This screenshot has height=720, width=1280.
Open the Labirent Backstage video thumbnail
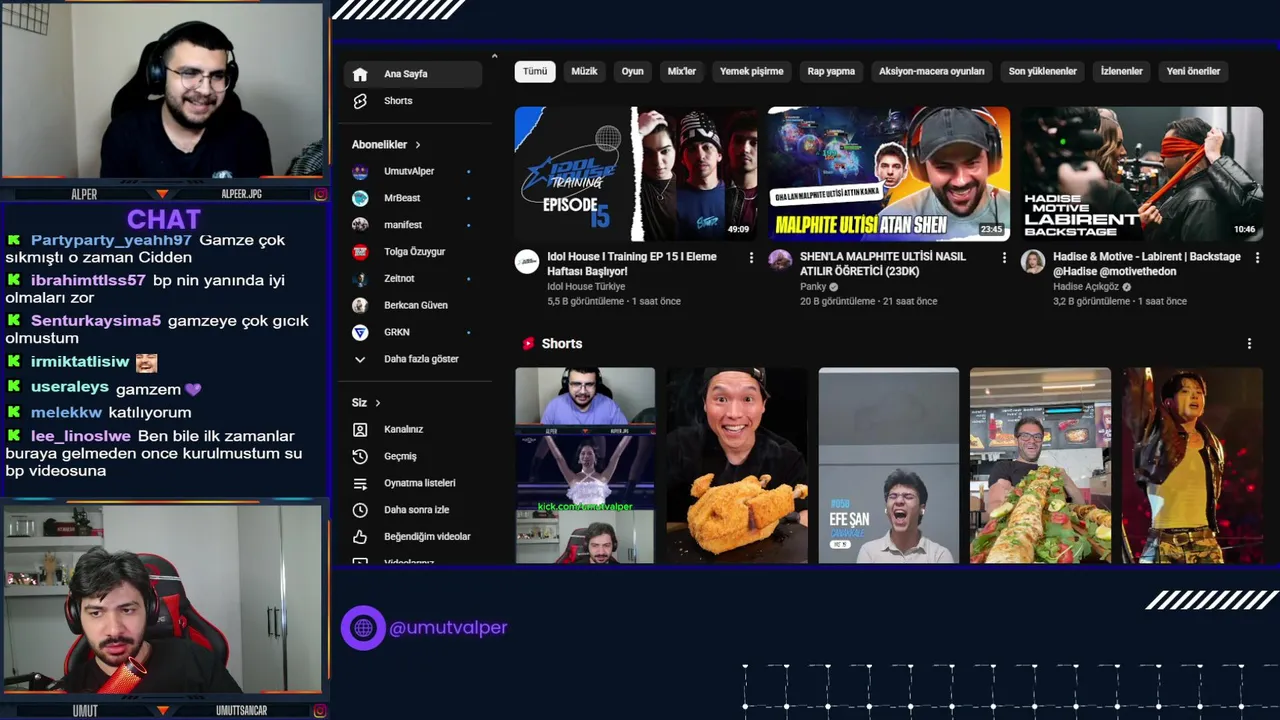click(1142, 174)
